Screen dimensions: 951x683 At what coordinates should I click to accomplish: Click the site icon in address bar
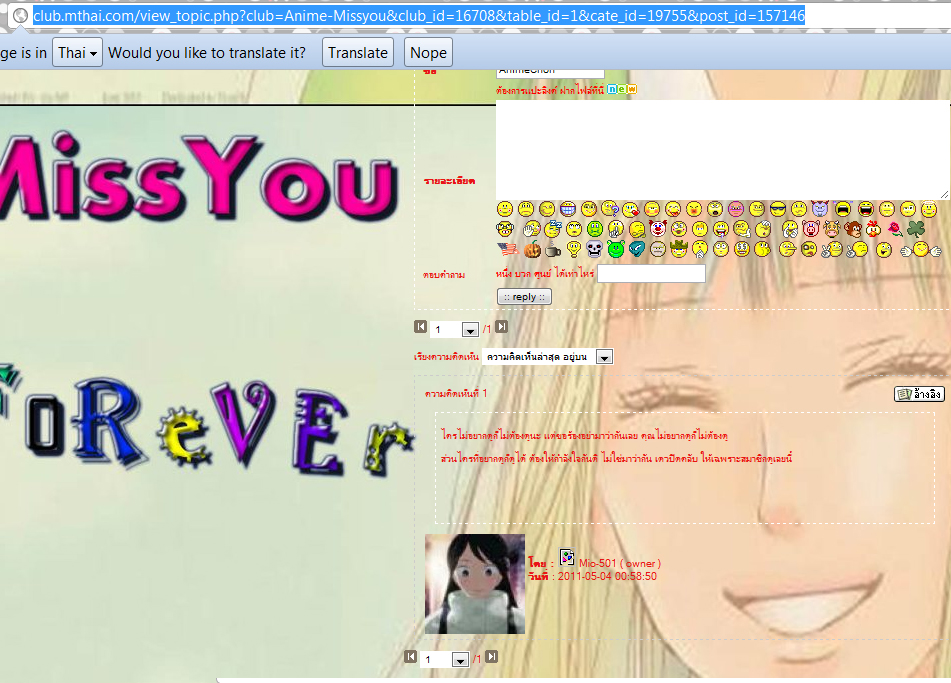coord(21,16)
